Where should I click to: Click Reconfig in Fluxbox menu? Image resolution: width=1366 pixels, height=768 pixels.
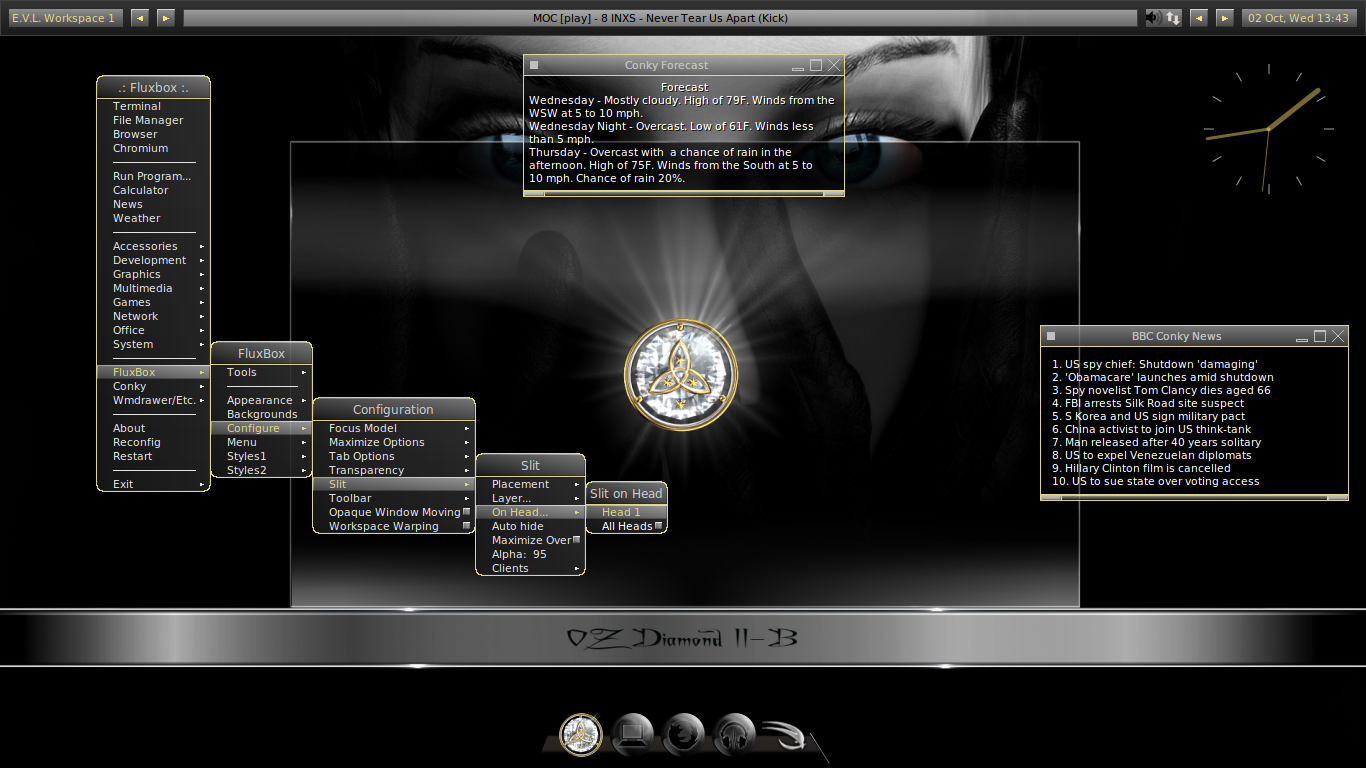point(153,442)
